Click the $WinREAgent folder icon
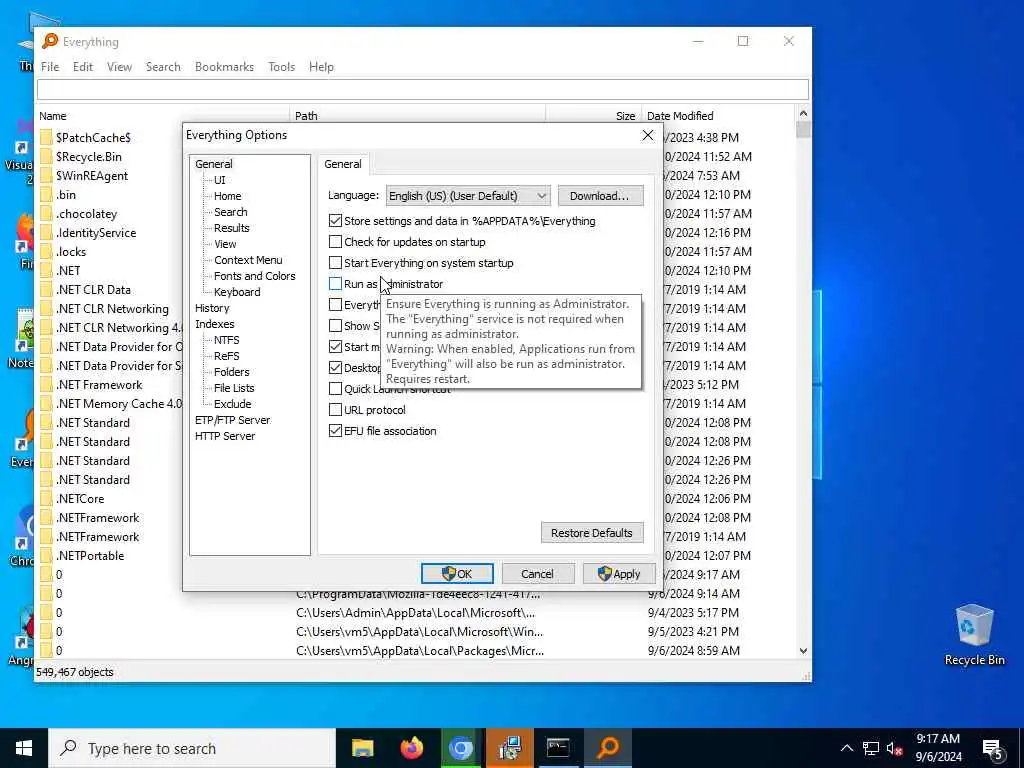 tap(46, 176)
